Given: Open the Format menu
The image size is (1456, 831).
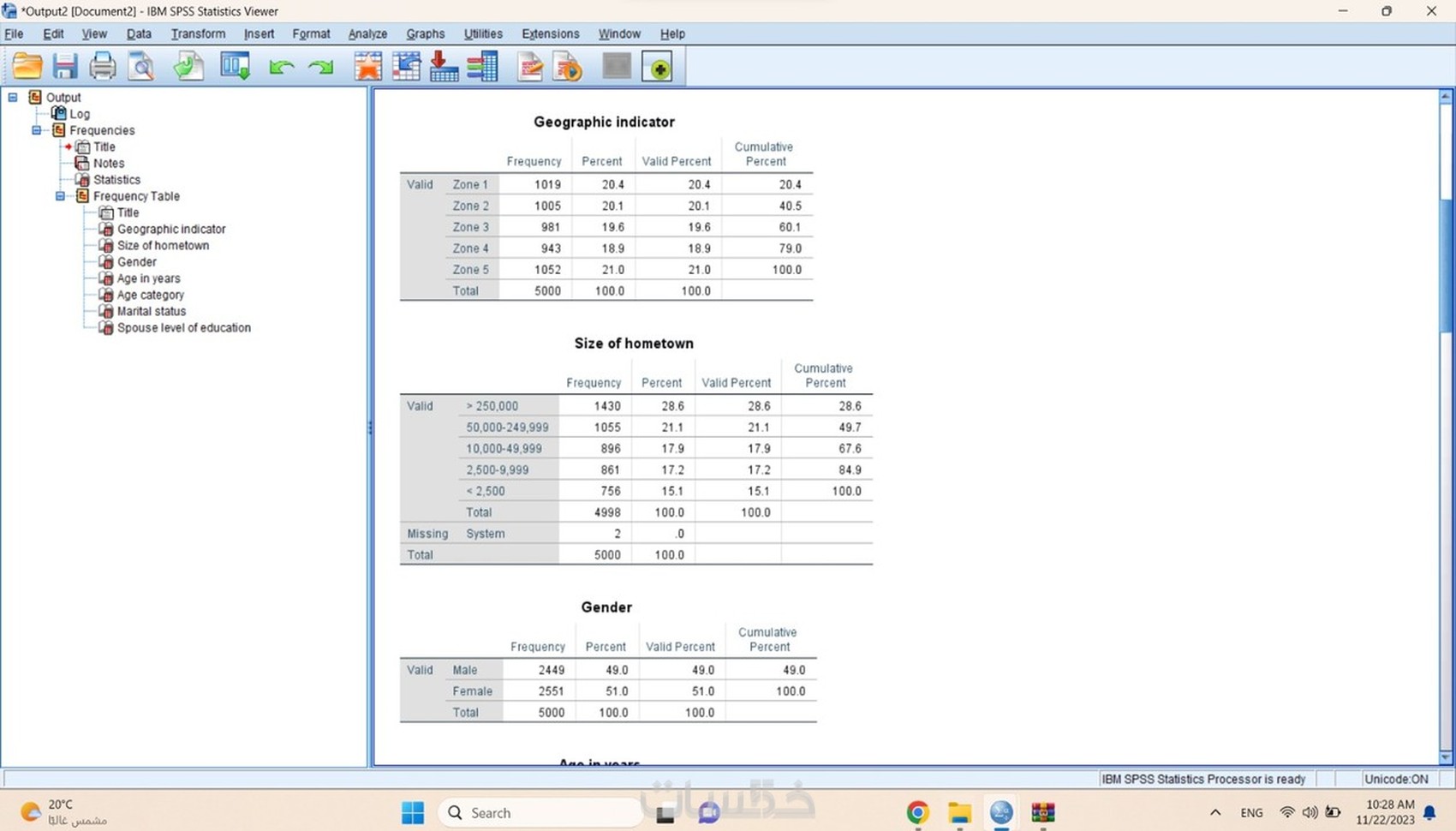Looking at the screenshot, I should [311, 34].
